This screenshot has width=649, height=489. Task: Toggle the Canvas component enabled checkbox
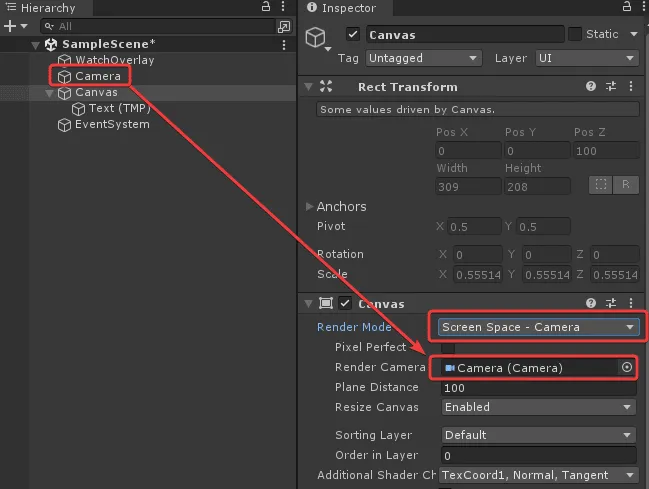[345, 303]
